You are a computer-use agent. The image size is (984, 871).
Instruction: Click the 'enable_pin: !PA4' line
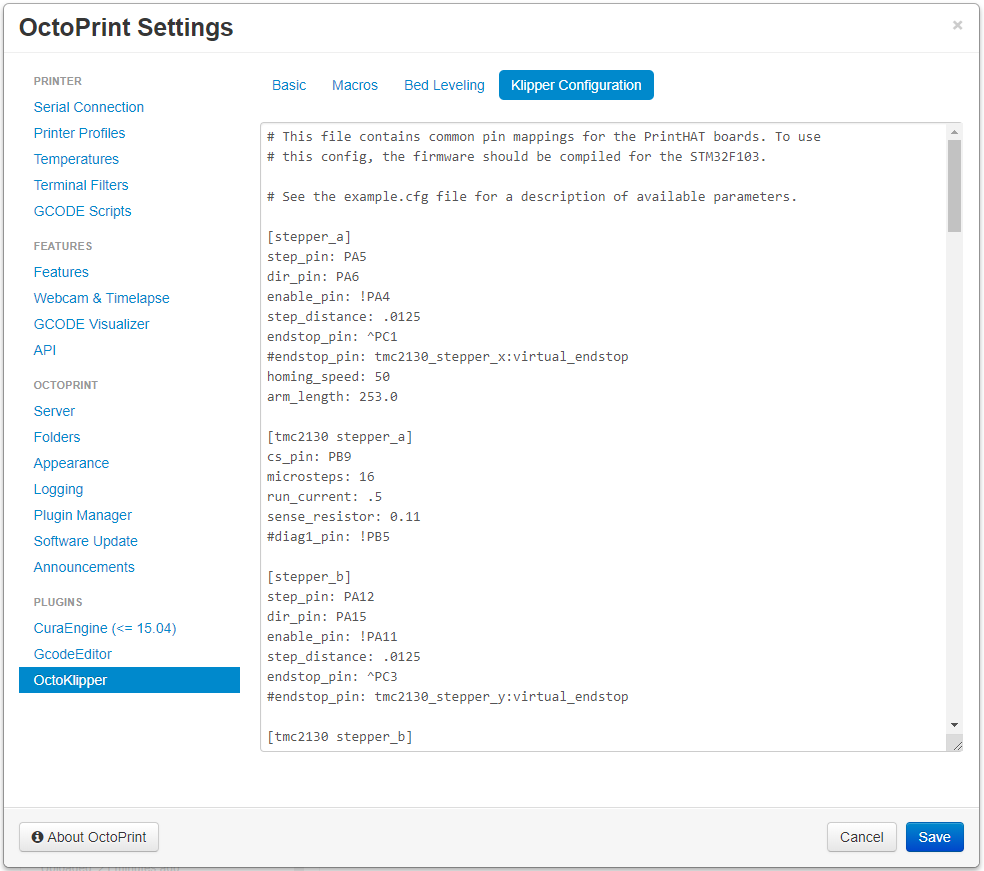pyautogui.click(x=328, y=297)
